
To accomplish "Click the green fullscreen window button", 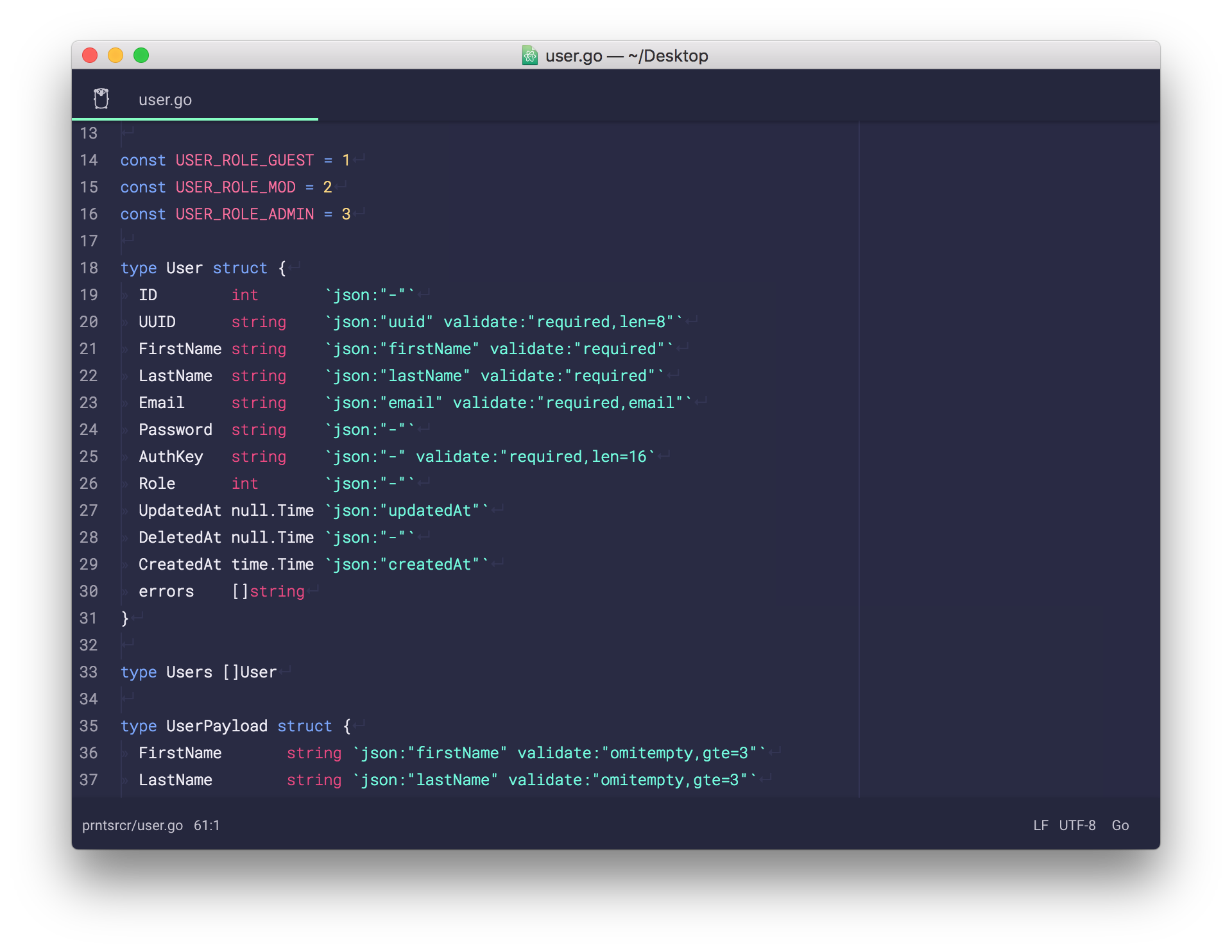I will click(x=141, y=55).
